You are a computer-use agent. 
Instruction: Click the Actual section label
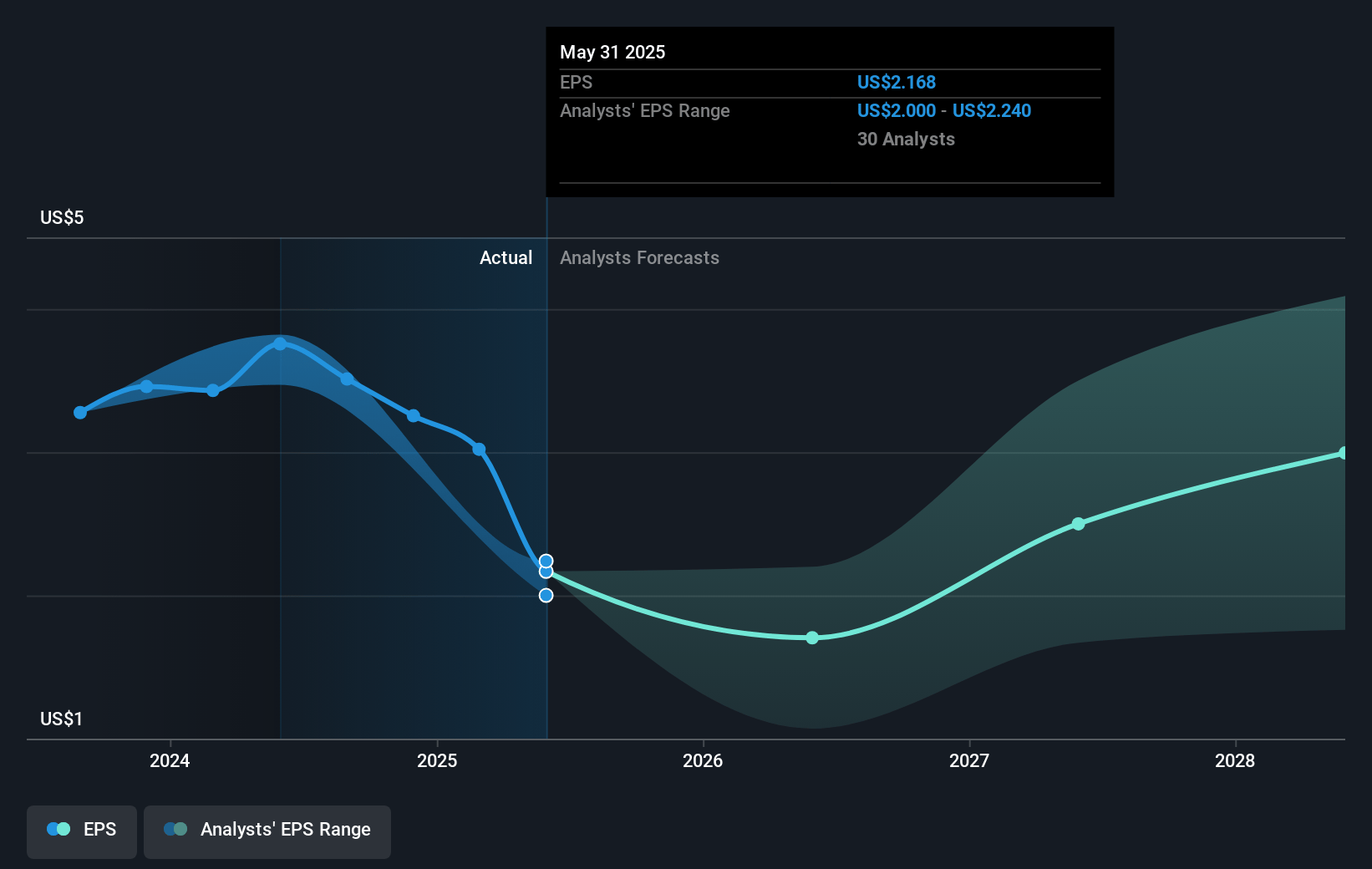pyautogui.click(x=506, y=258)
